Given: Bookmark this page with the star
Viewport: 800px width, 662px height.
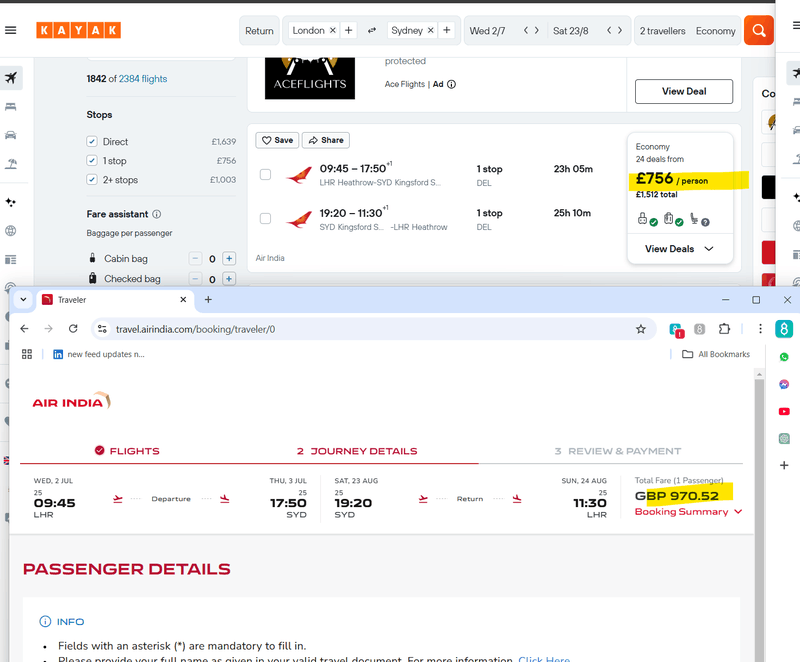Looking at the screenshot, I should [x=641, y=329].
